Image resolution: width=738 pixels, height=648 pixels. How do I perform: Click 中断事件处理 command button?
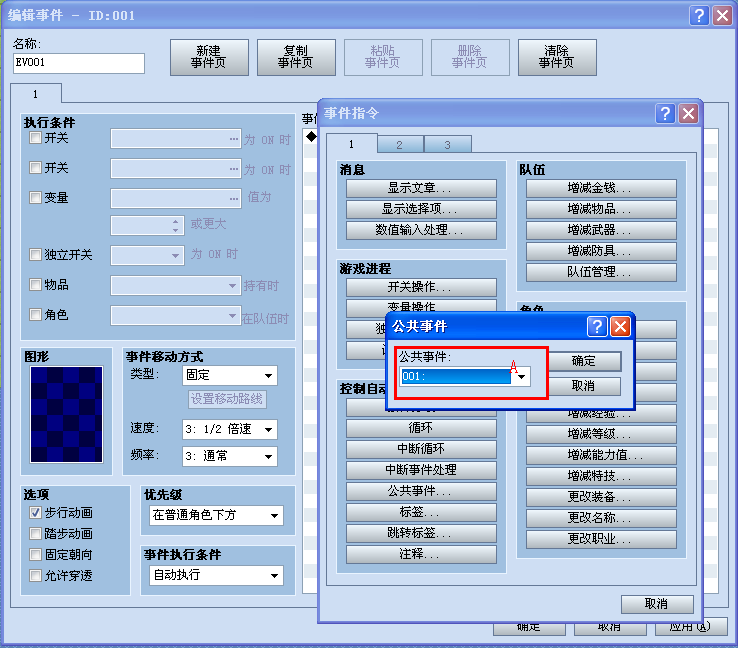click(421, 470)
